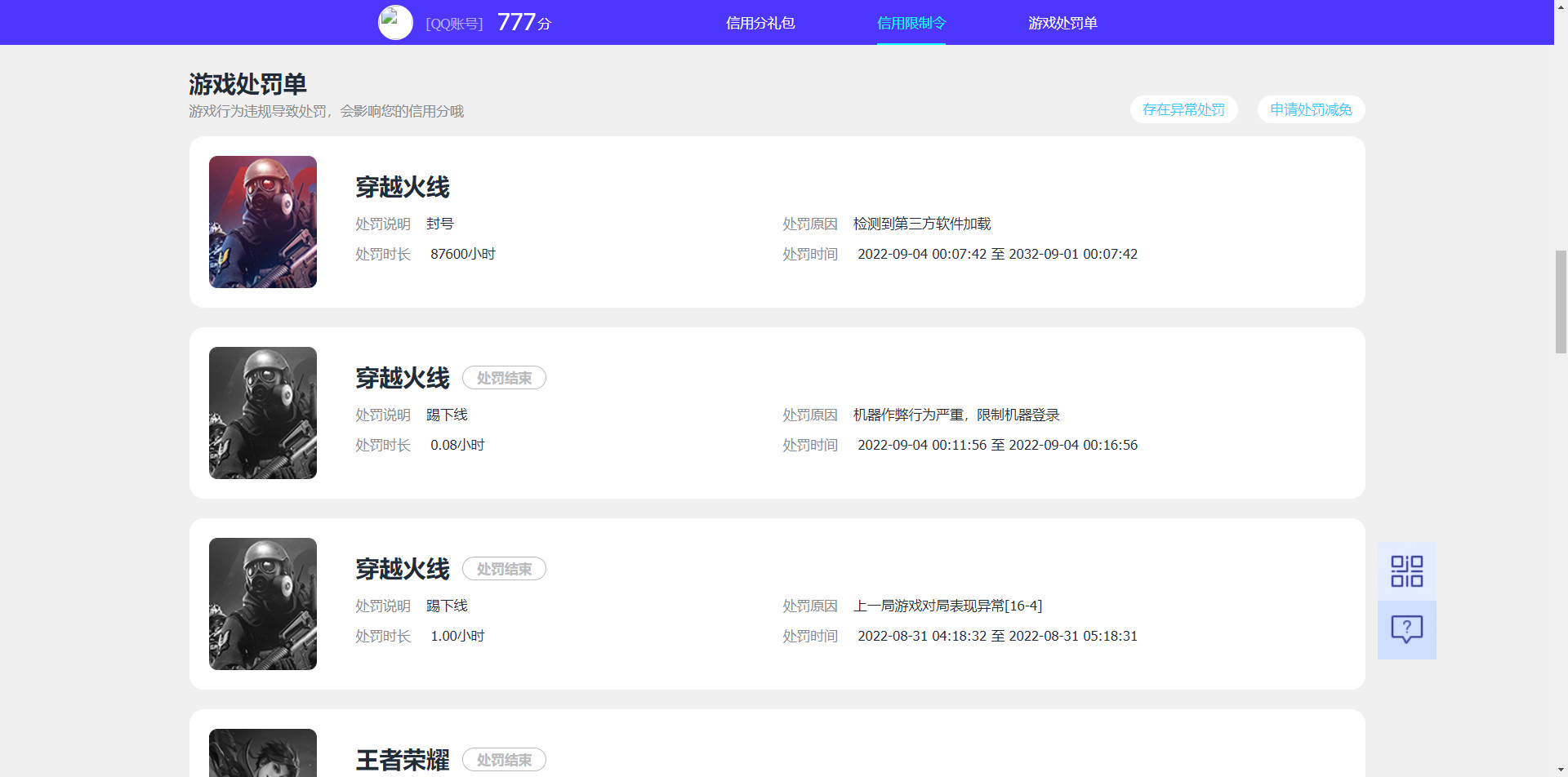Click the [QQ账号] label
1568x777 pixels.
click(454, 24)
